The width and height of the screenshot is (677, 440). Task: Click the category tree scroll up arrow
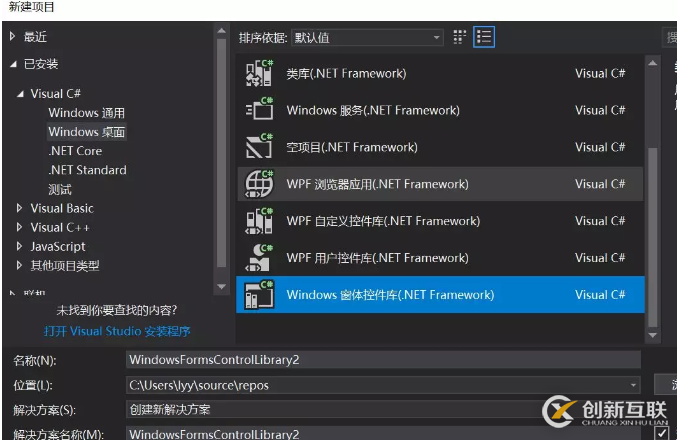click(x=221, y=31)
